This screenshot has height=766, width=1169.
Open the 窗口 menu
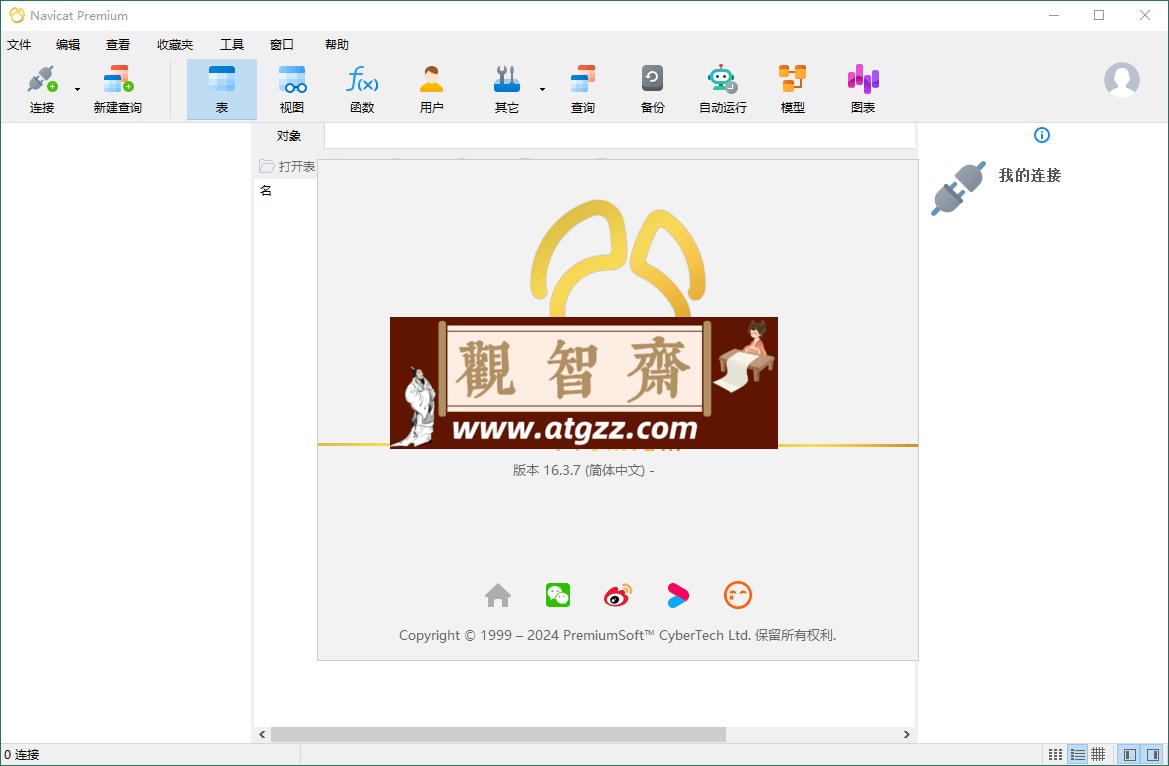point(282,45)
